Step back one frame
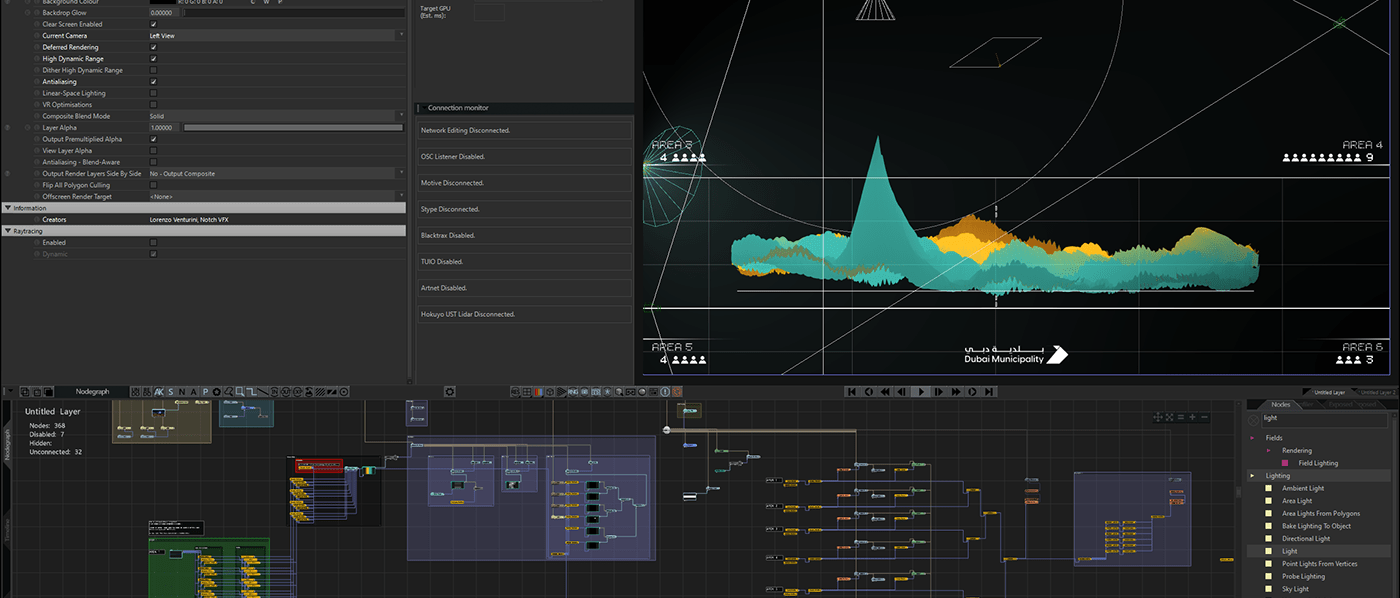 pos(902,391)
